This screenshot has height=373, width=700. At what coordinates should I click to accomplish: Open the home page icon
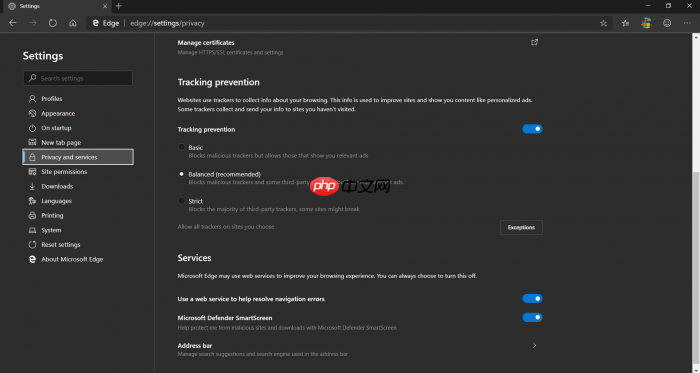click(x=73, y=23)
